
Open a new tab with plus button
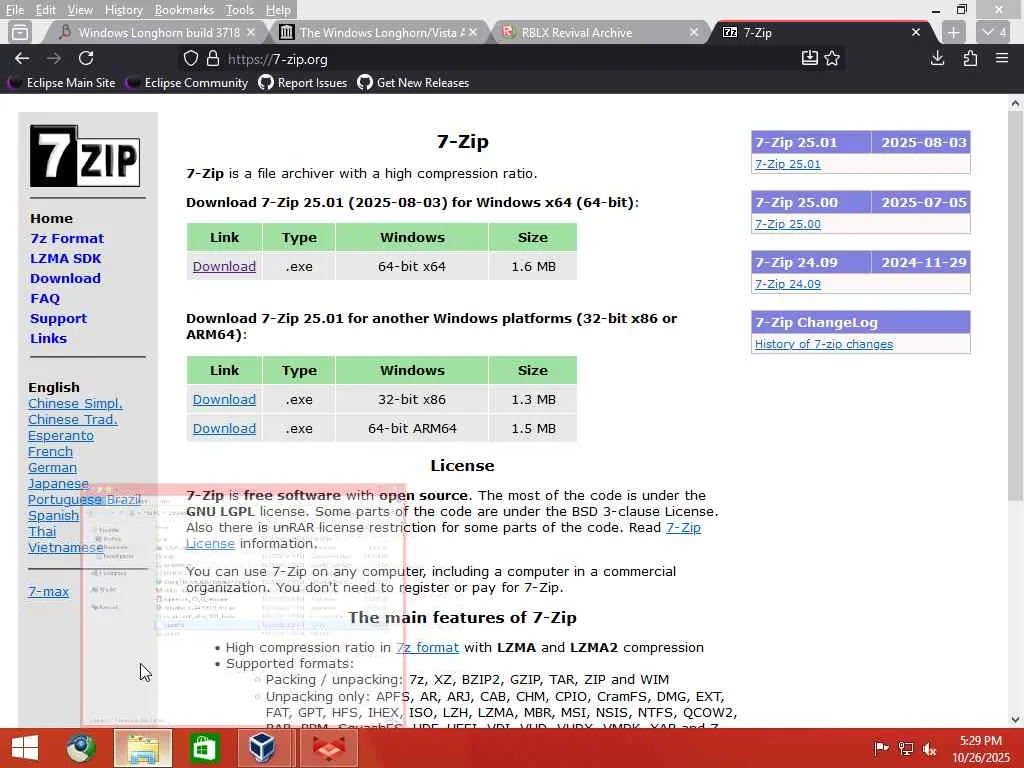tap(953, 32)
